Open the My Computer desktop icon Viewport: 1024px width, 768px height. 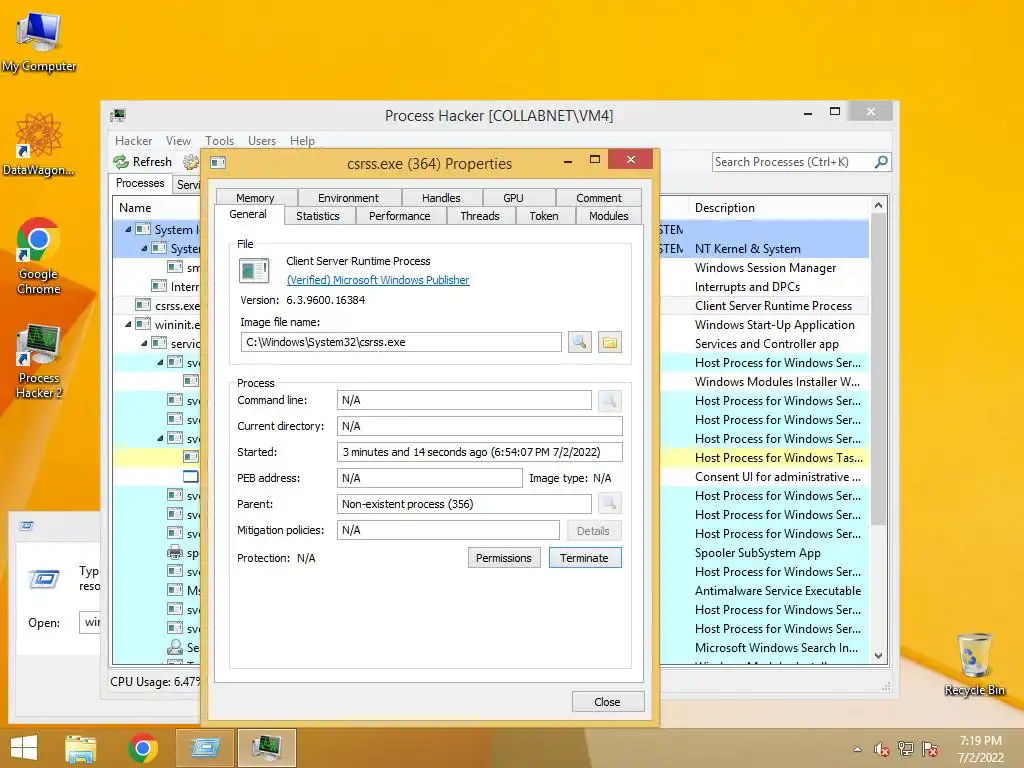pos(39,42)
